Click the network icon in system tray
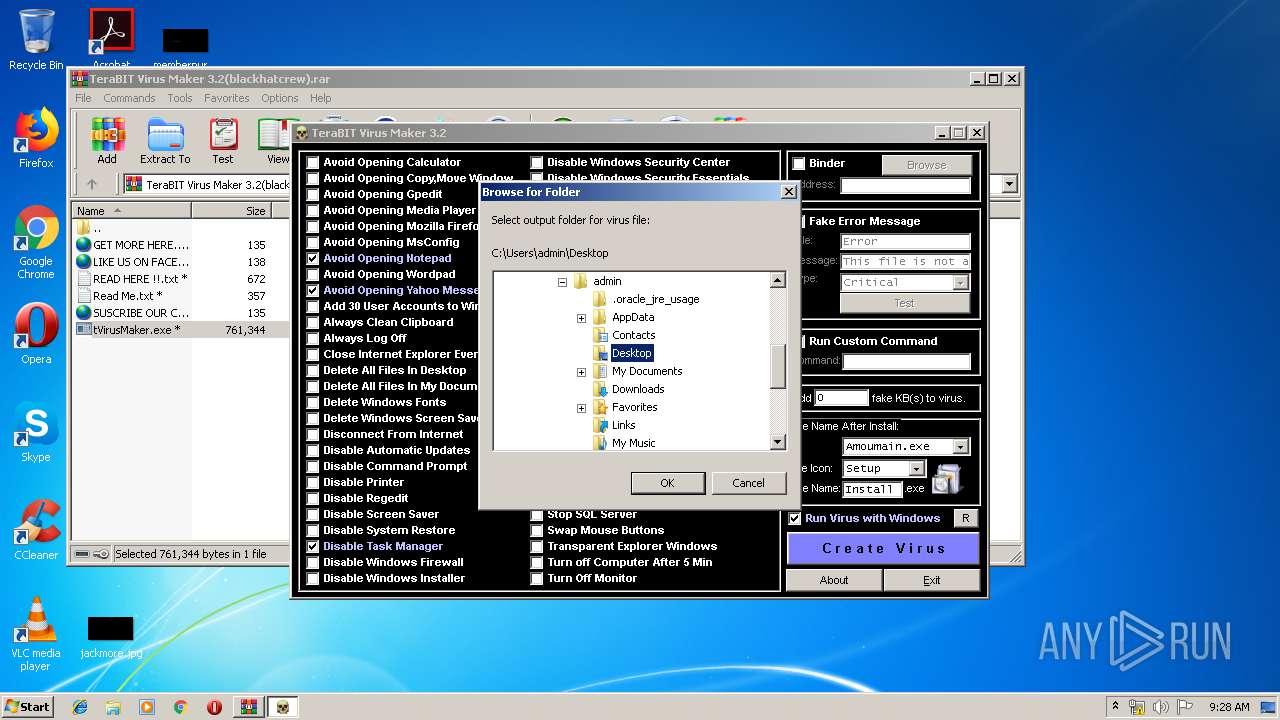The height and width of the screenshot is (720, 1280). (x=1137, y=707)
